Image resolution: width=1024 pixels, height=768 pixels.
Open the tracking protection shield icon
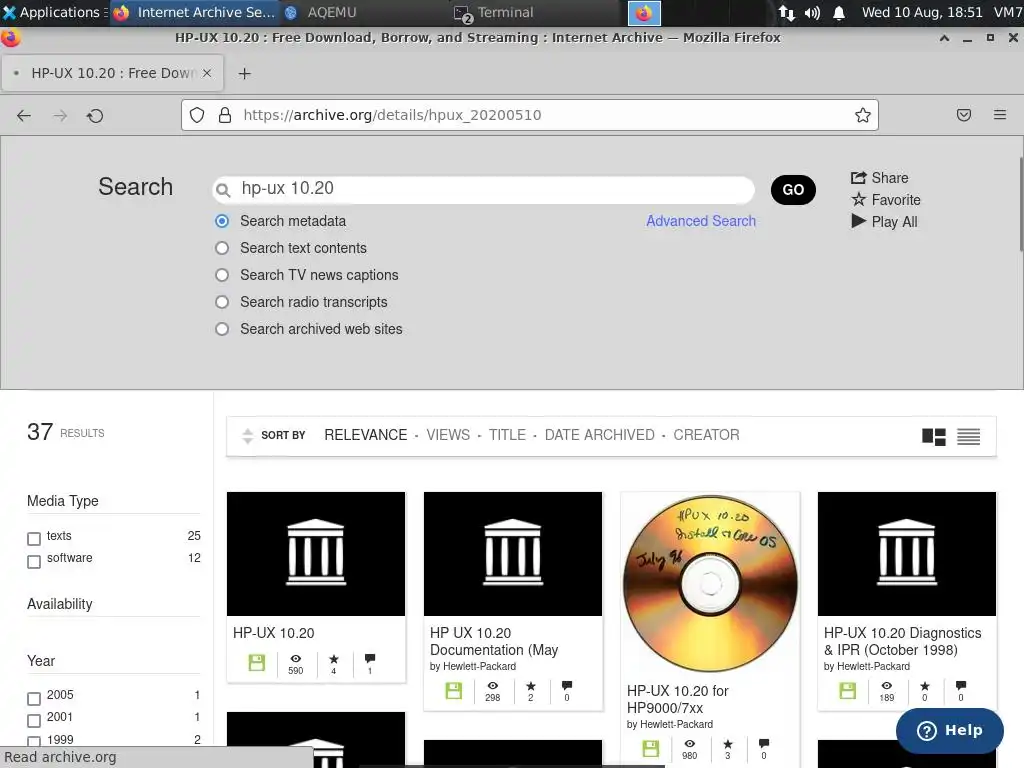tap(197, 116)
